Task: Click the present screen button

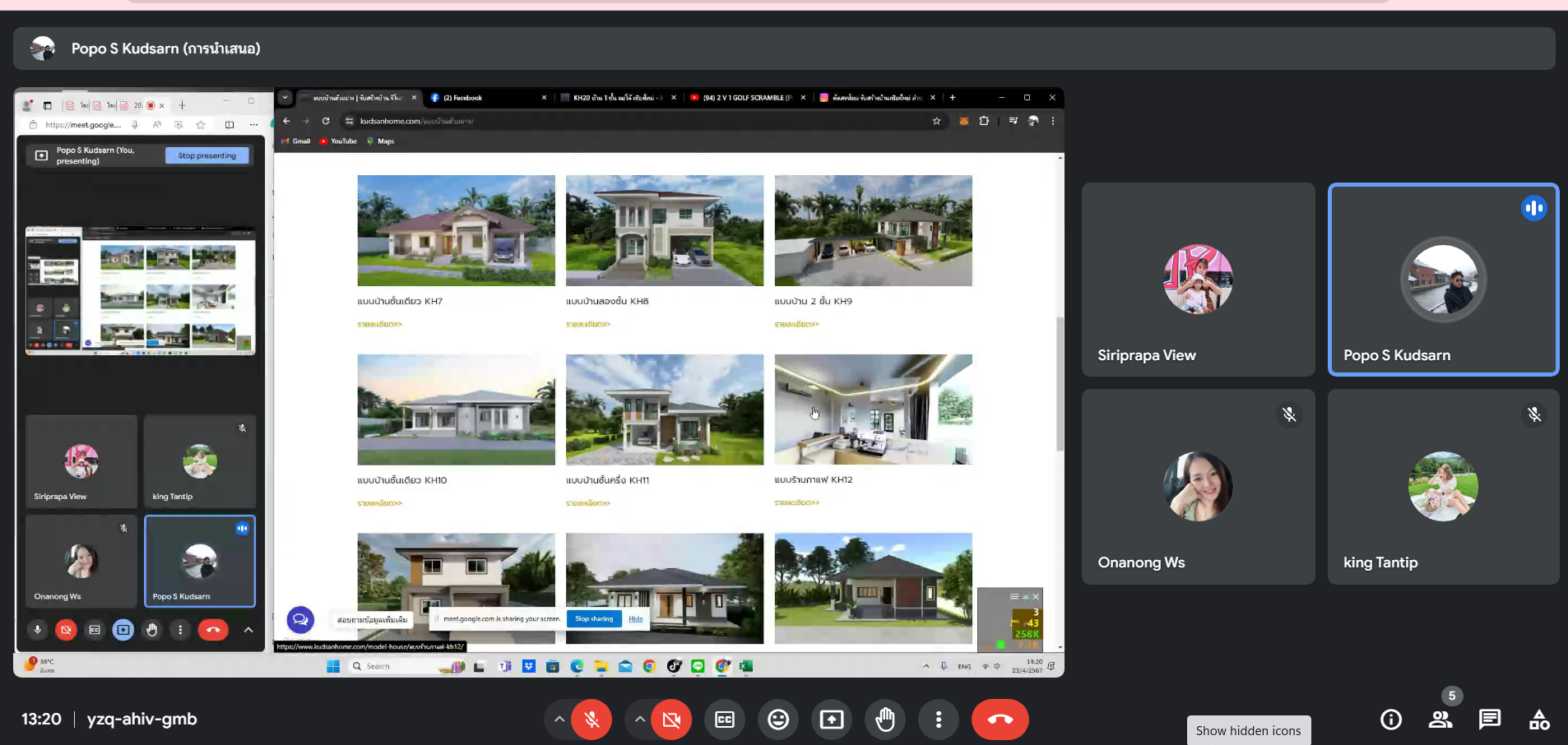Action: 831,720
